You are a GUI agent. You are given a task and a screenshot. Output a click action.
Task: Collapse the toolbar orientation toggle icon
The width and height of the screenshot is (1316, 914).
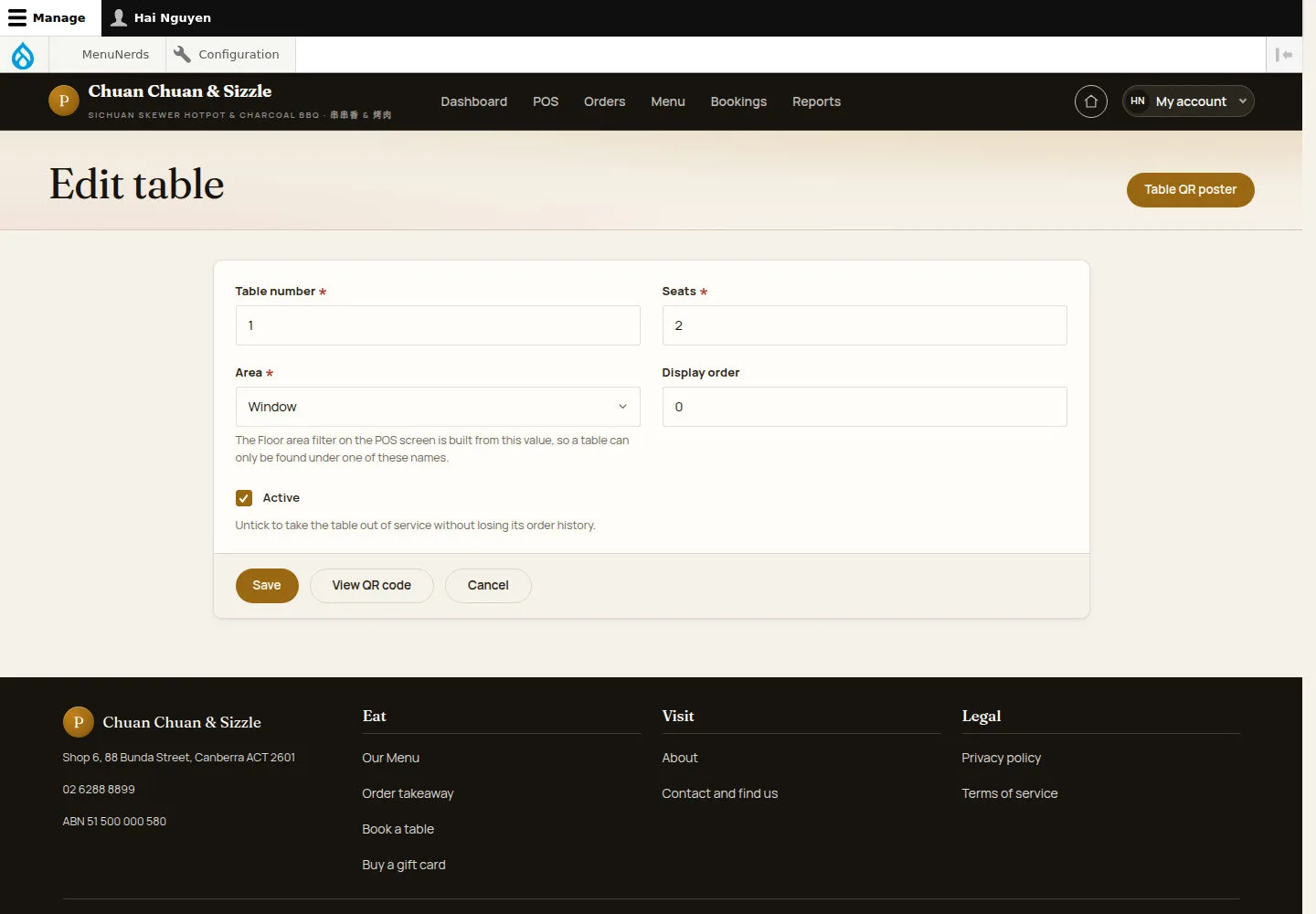tap(1284, 55)
